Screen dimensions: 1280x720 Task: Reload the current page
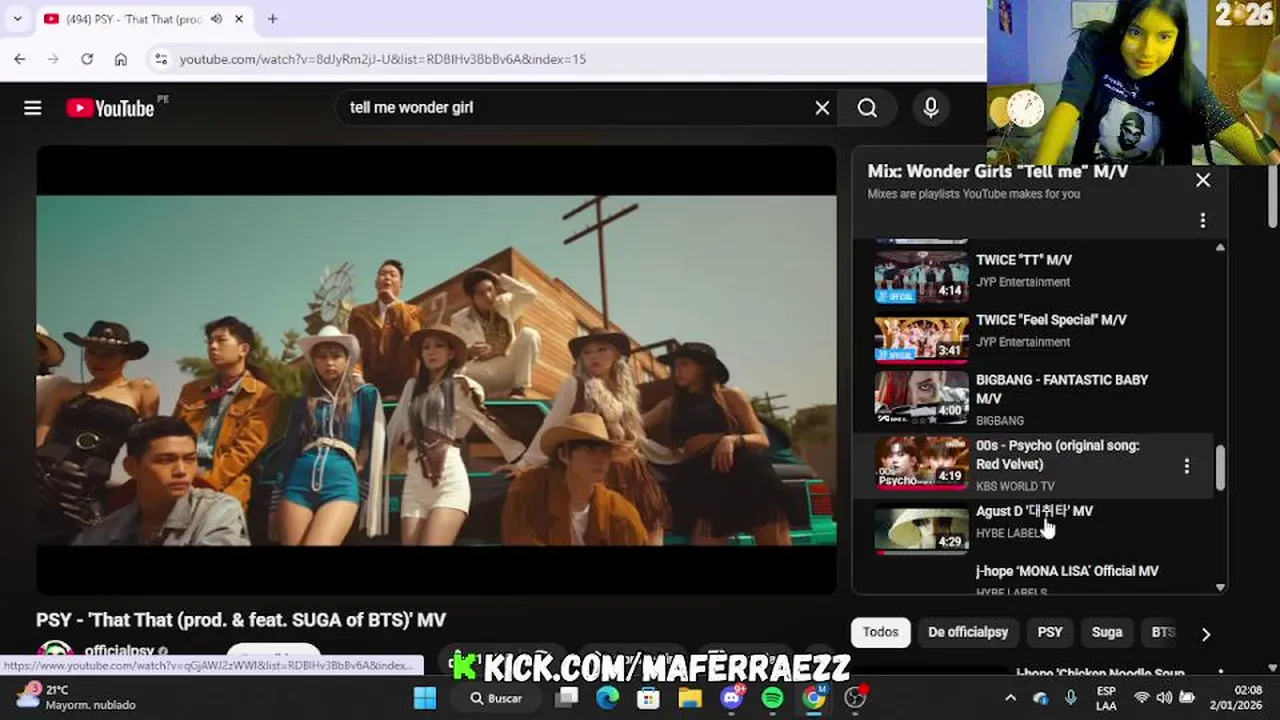point(87,59)
